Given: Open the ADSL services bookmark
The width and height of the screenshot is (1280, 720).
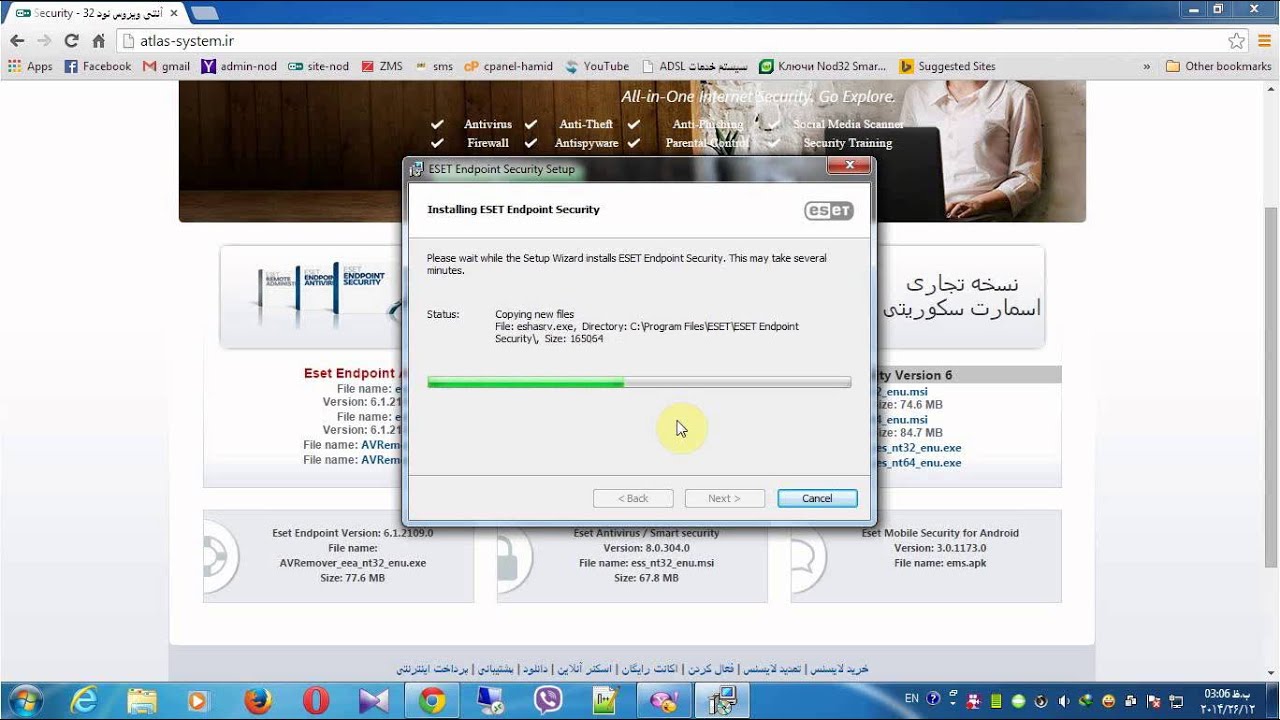Looking at the screenshot, I should click(695, 66).
